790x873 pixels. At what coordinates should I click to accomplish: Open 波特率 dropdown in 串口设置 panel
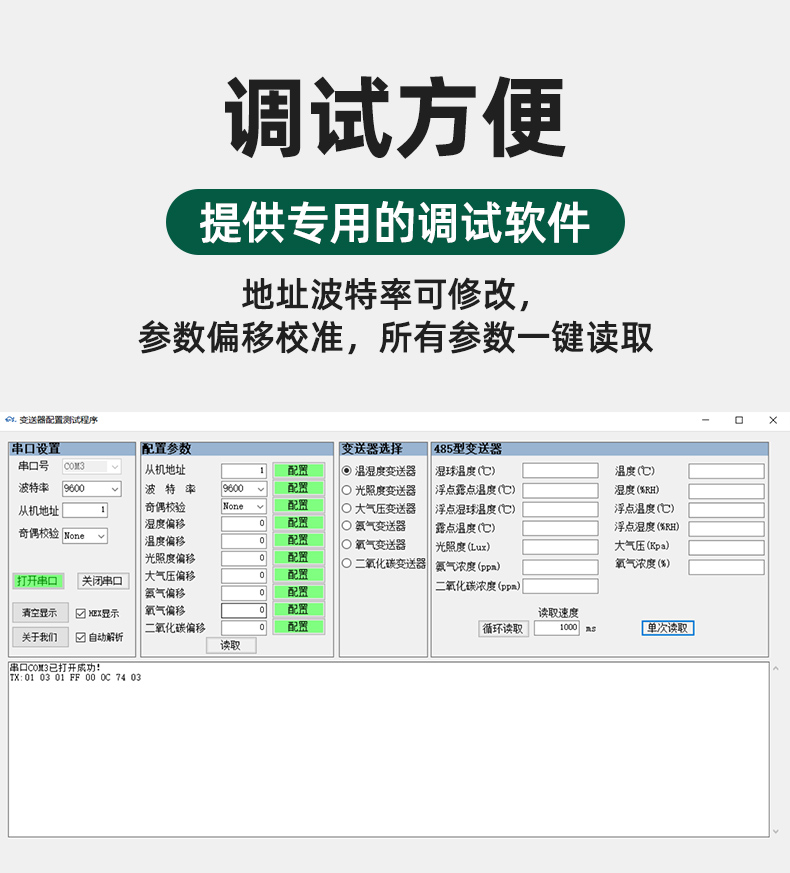[x=115, y=489]
